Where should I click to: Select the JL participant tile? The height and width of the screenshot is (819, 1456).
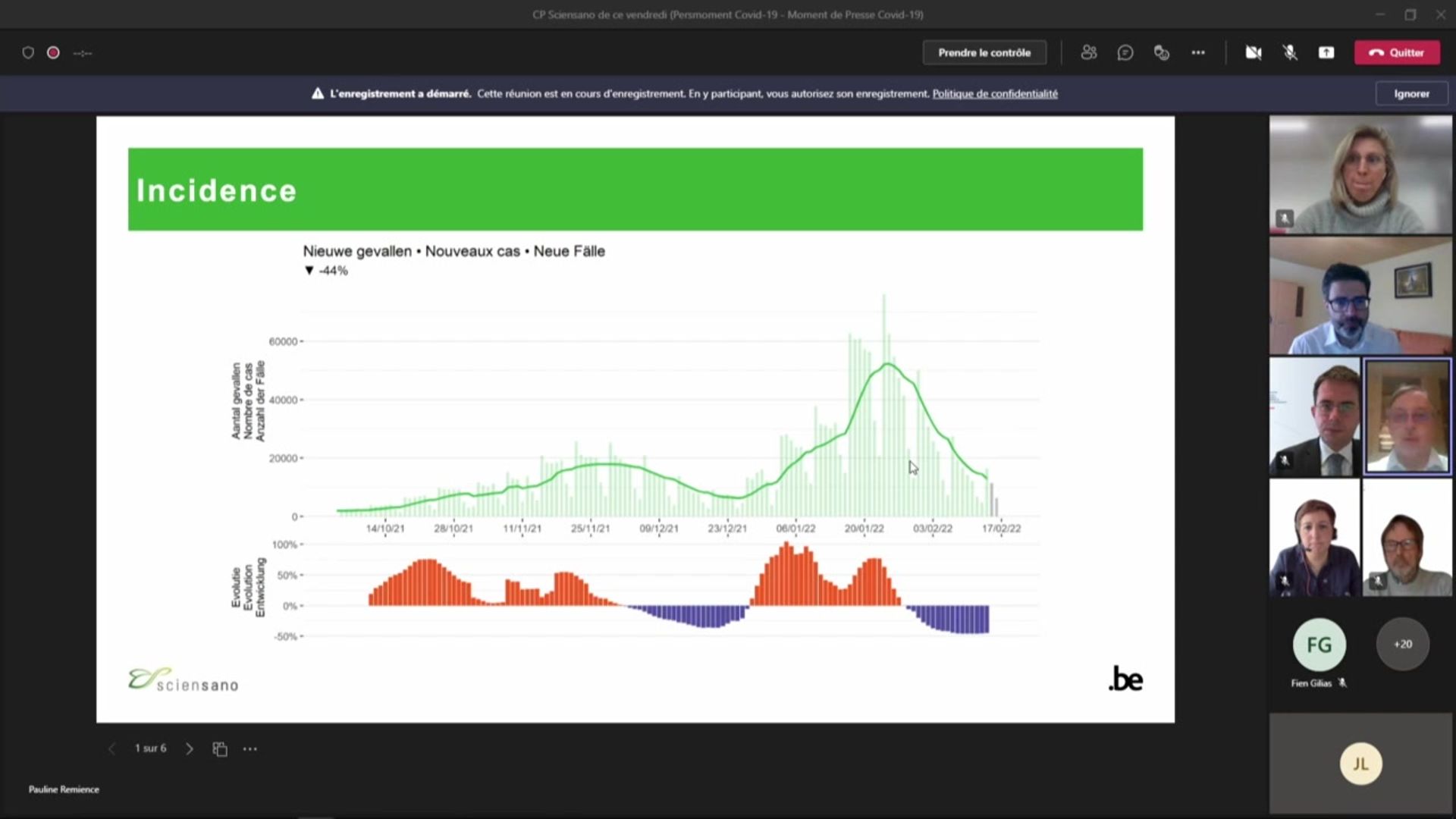click(x=1361, y=764)
